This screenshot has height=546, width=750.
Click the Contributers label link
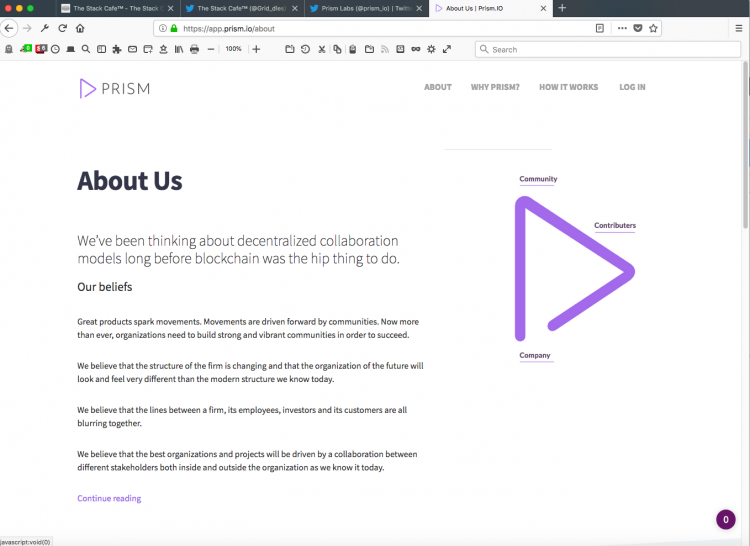coord(615,225)
